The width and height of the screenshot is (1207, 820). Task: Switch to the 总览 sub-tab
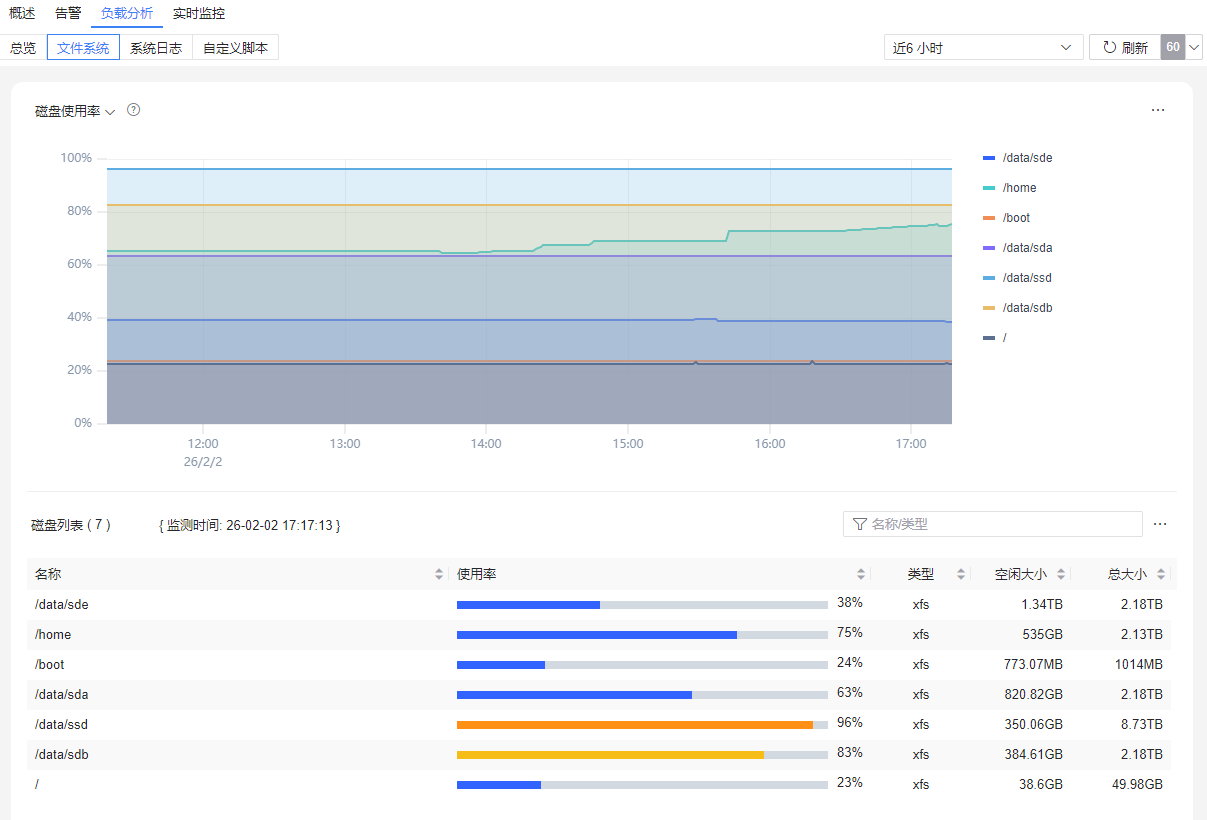23,47
